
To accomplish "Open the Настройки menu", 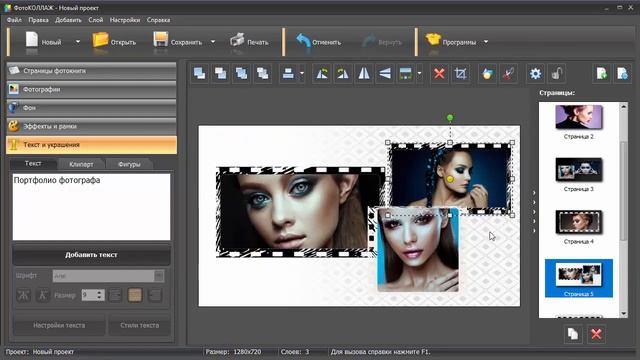I will point(125,20).
